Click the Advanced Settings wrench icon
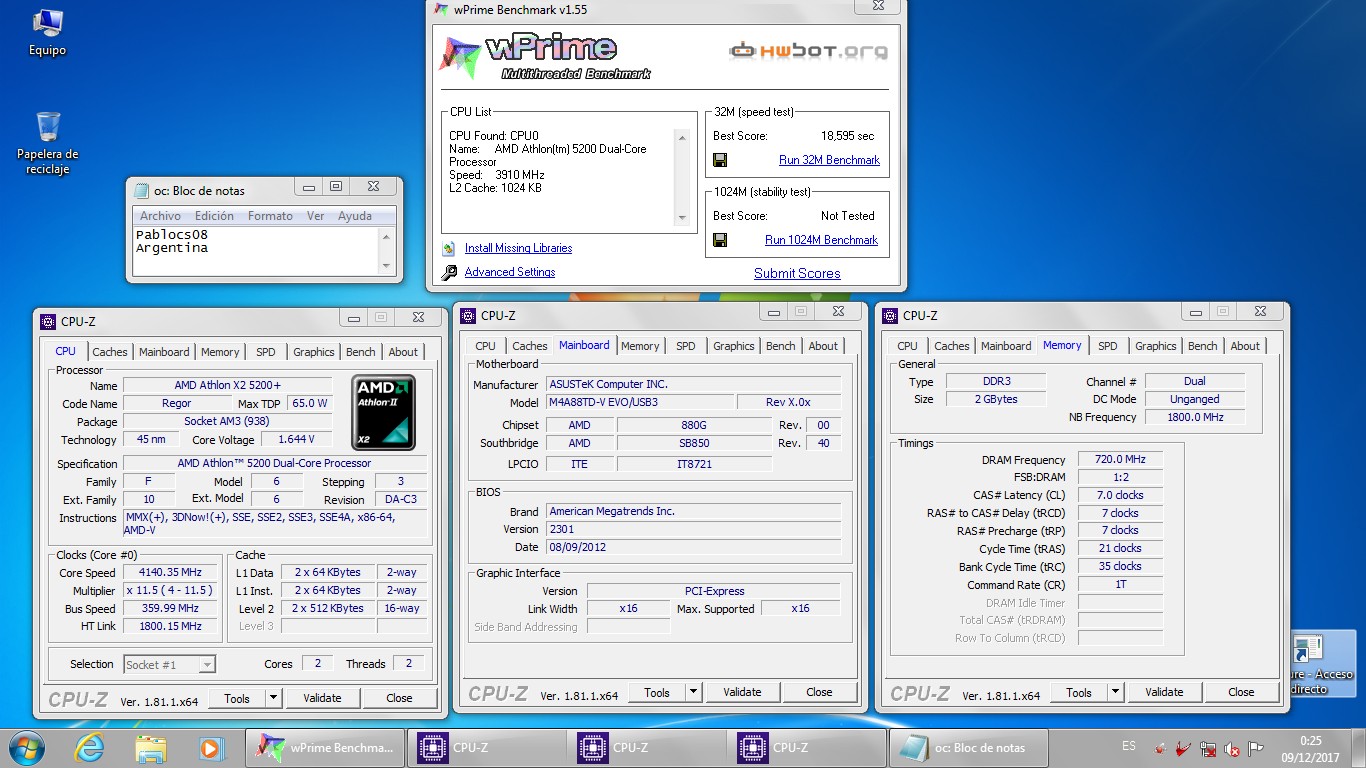This screenshot has width=1366, height=768. point(448,272)
